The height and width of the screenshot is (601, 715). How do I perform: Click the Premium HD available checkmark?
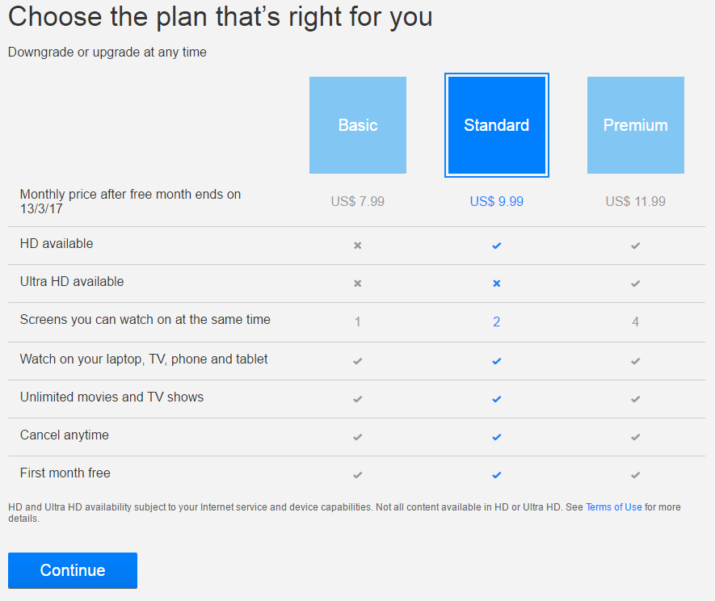coord(635,245)
